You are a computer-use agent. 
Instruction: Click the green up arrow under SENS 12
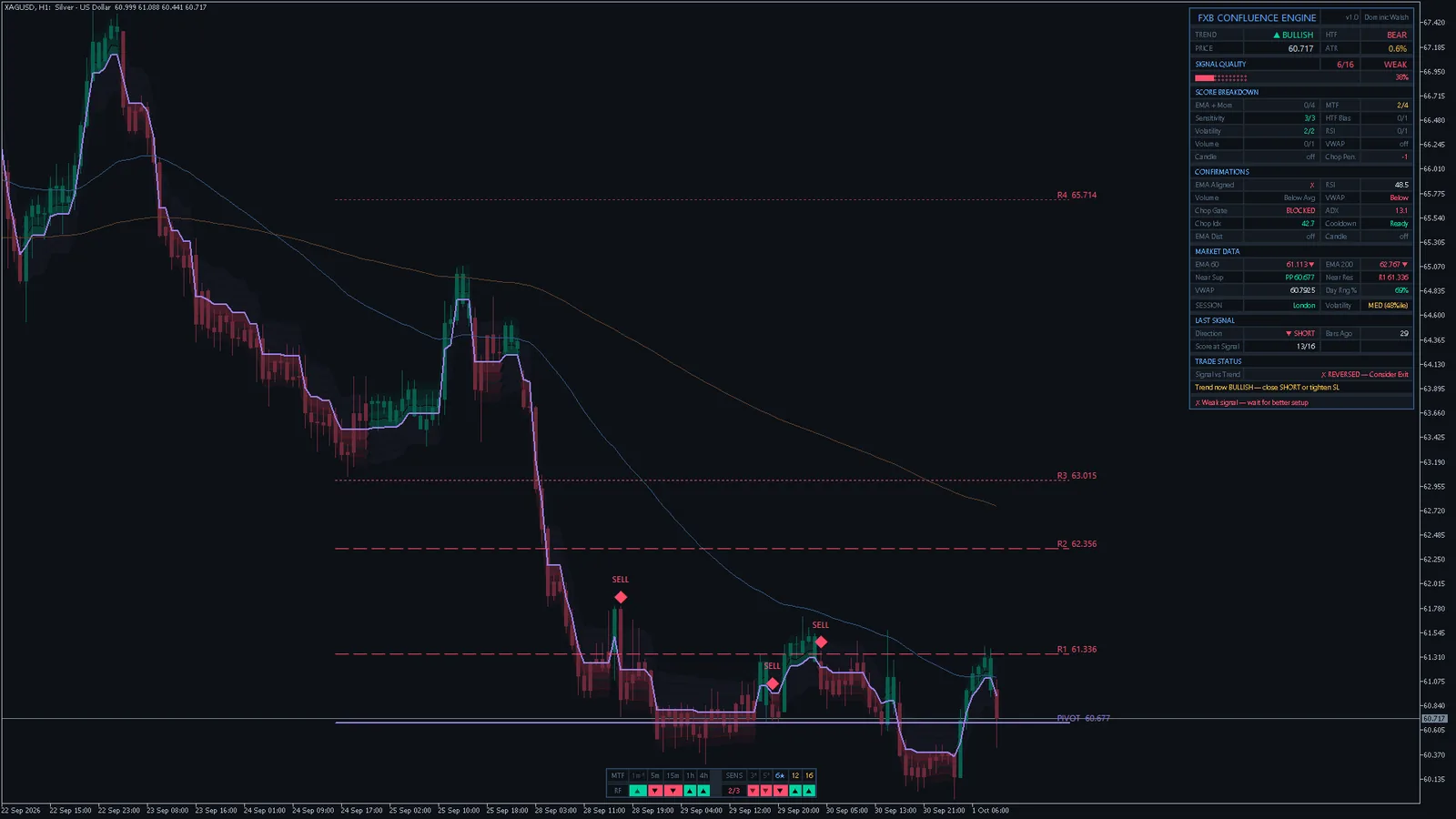pos(795,791)
